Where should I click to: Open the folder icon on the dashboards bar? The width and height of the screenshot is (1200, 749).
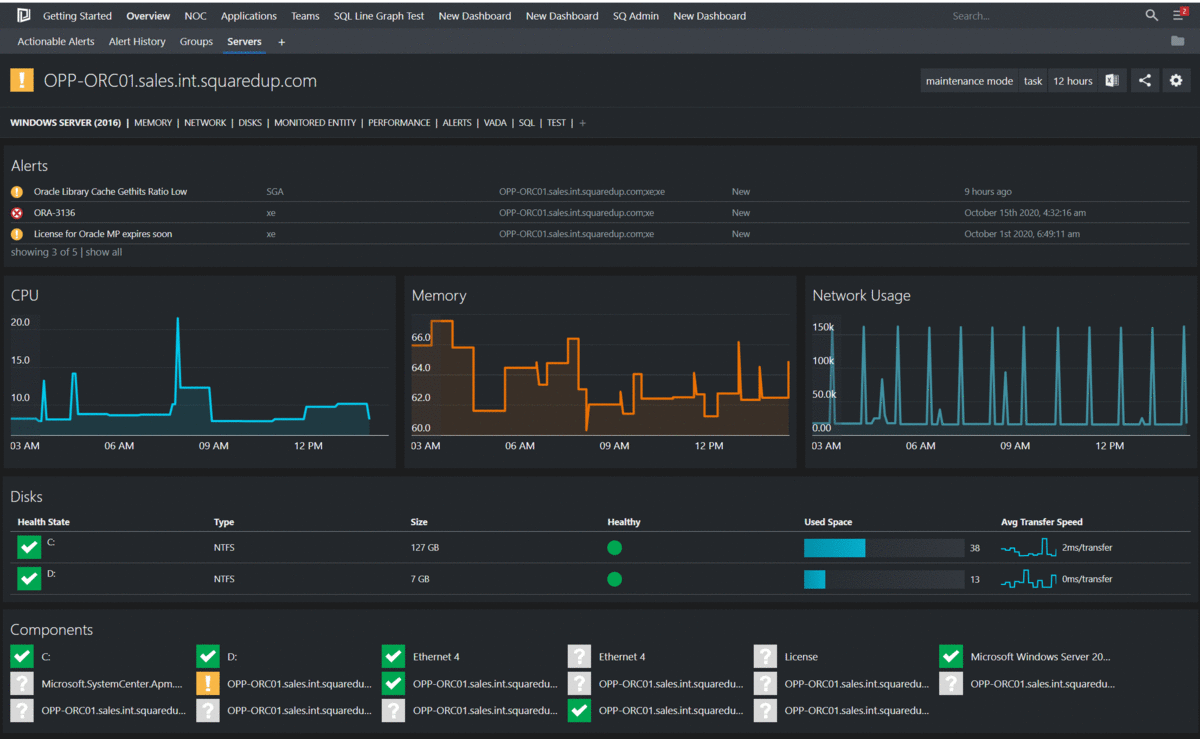[x=1177, y=42]
